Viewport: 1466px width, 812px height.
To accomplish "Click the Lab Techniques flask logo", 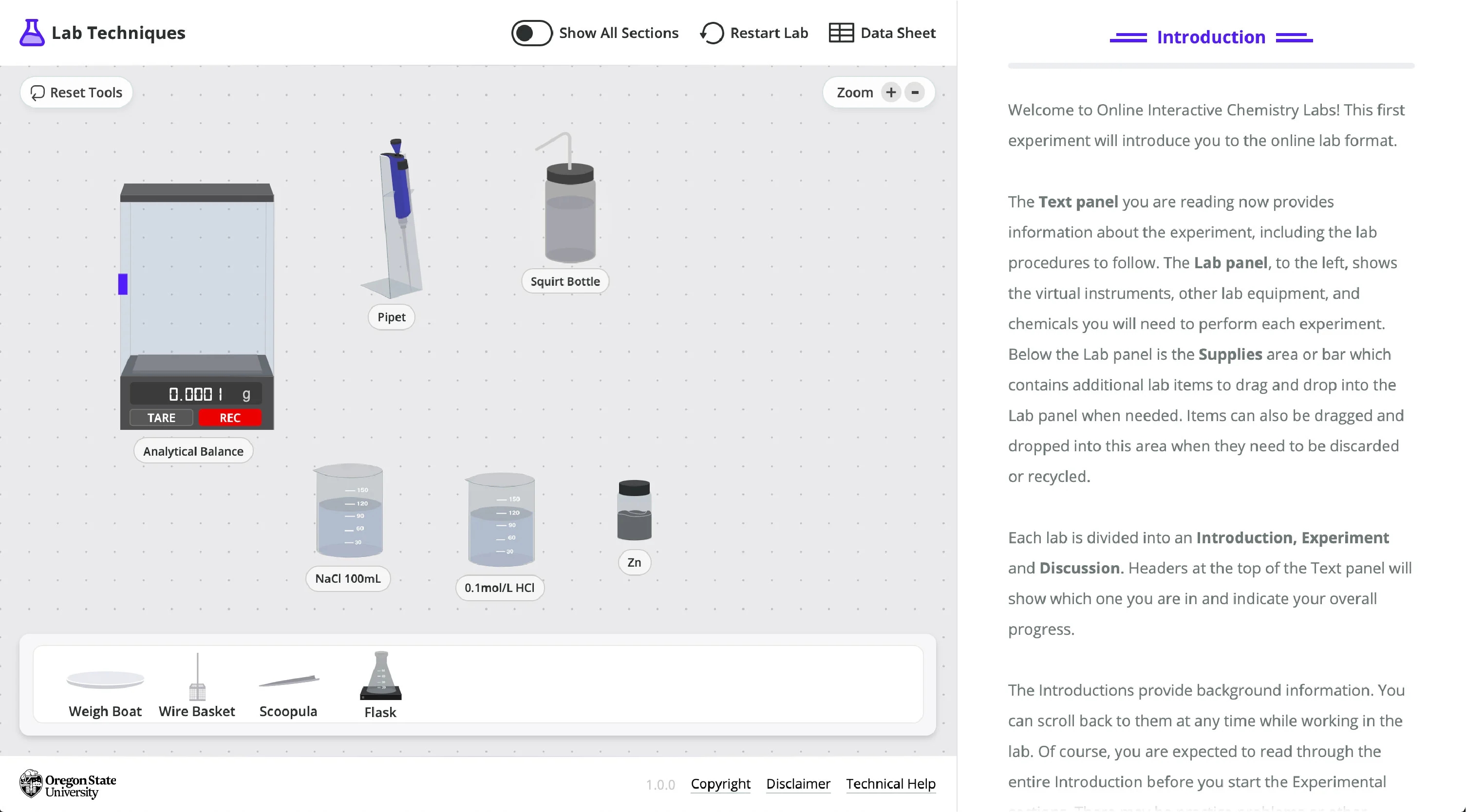I will click(32, 33).
